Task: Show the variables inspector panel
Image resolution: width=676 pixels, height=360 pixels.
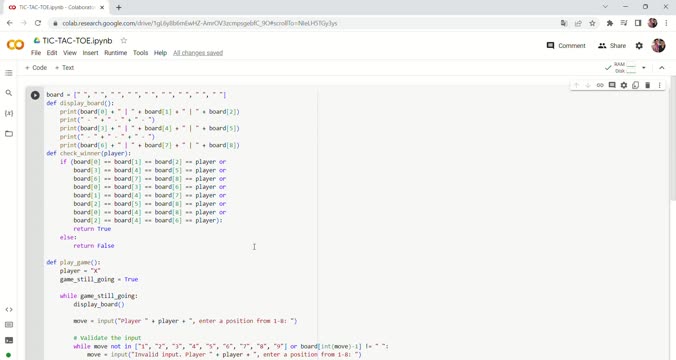Action: click(x=9, y=113)
